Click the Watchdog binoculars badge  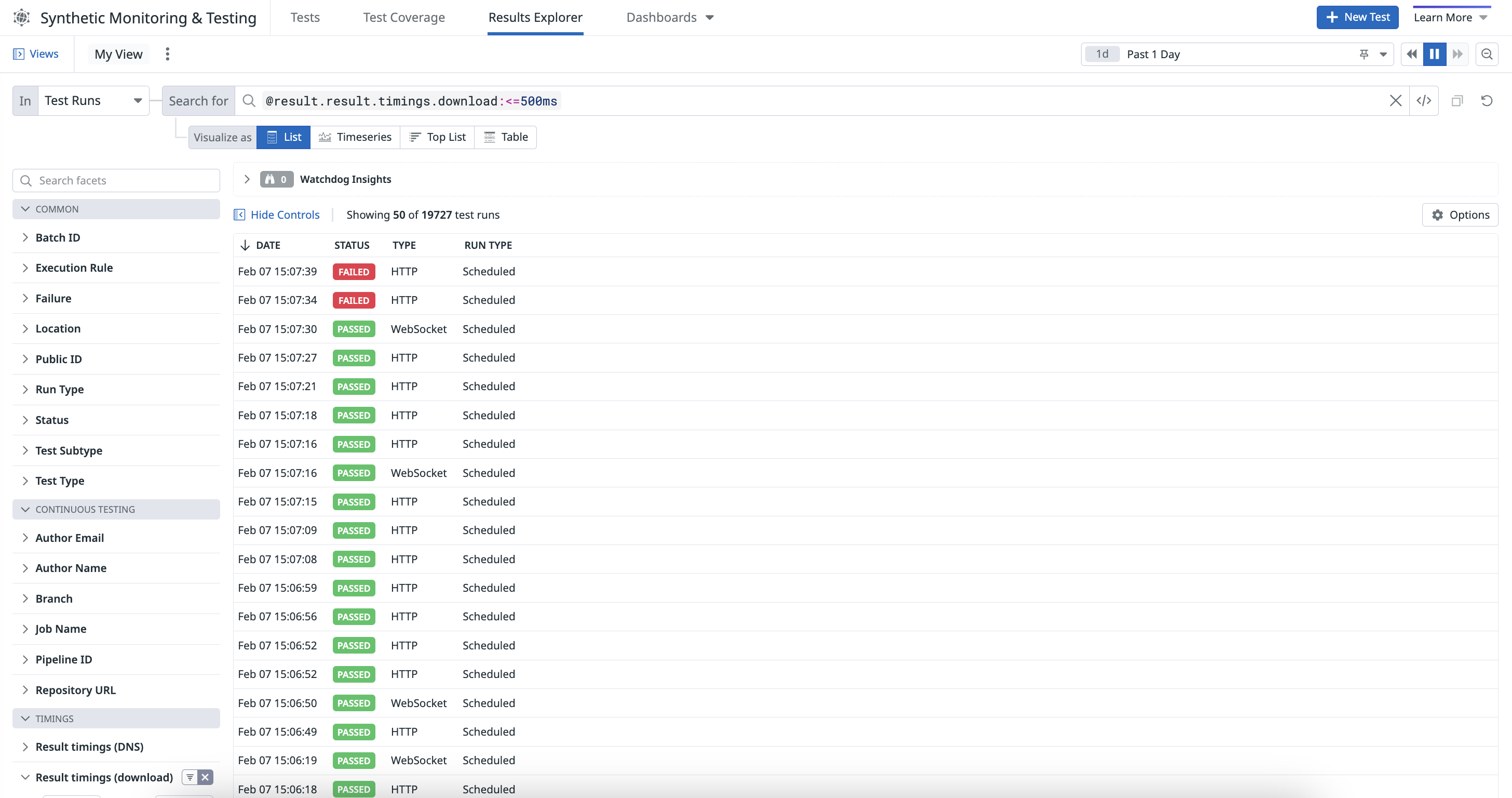tap(276, 179)
